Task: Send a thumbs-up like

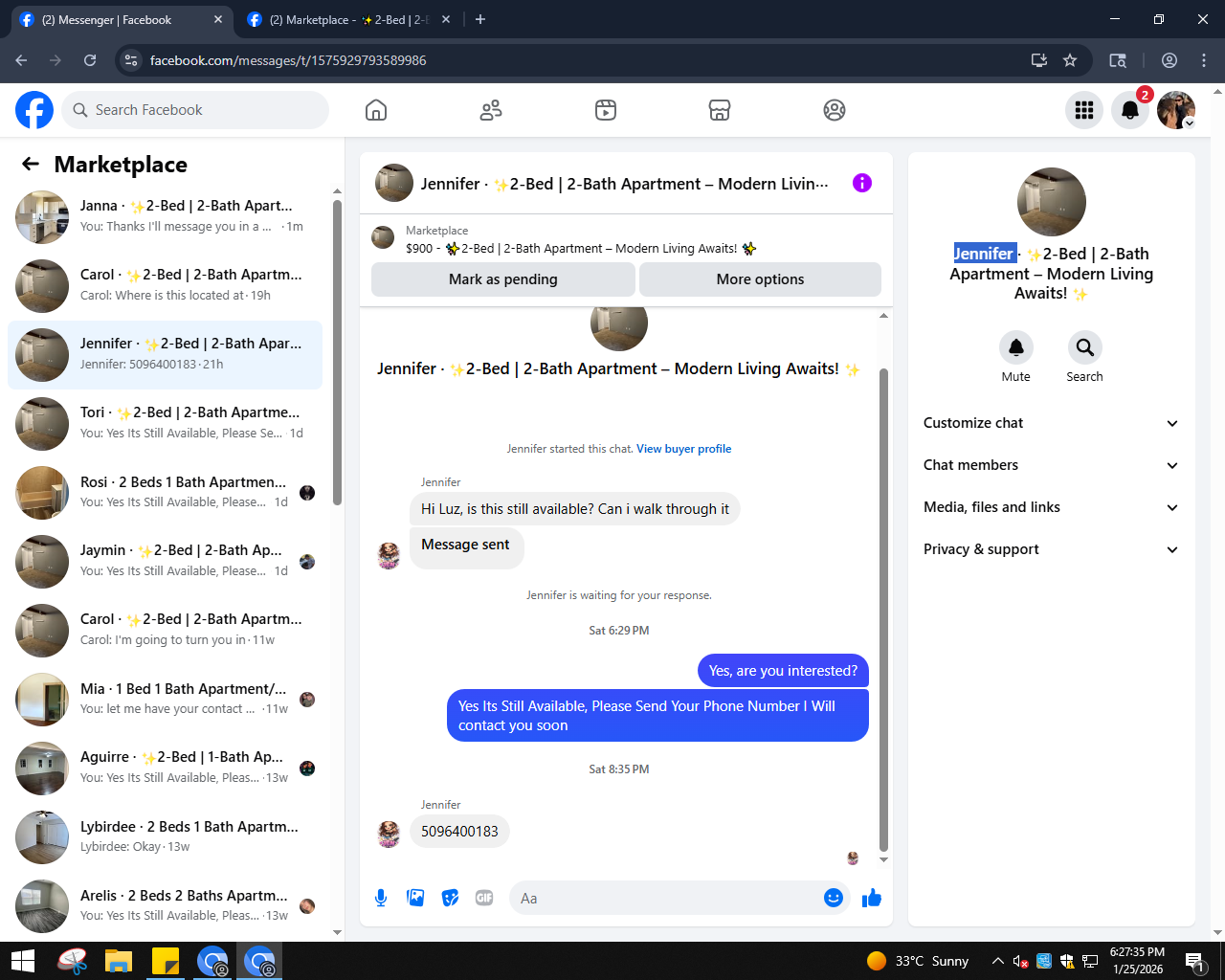Action: [x=872, y=898]
